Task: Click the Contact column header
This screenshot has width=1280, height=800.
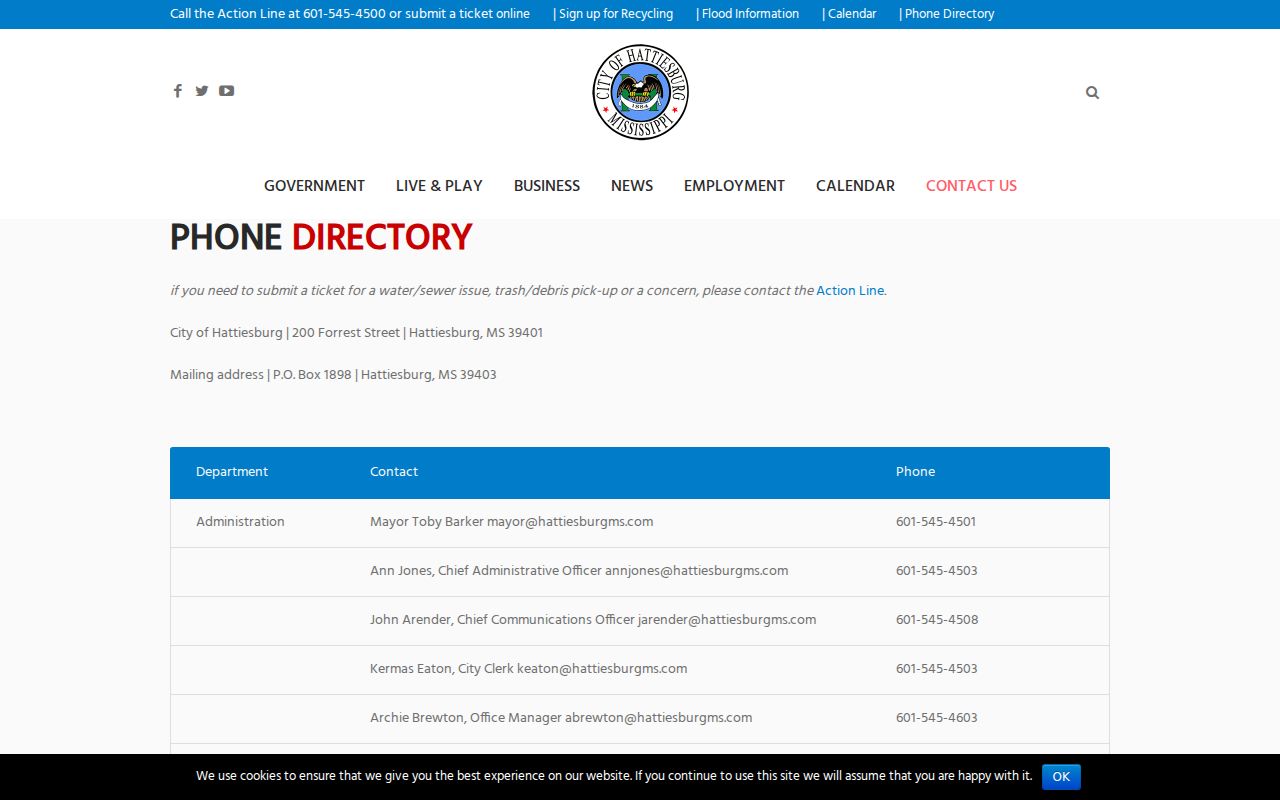Action: [x=394, y=472]
